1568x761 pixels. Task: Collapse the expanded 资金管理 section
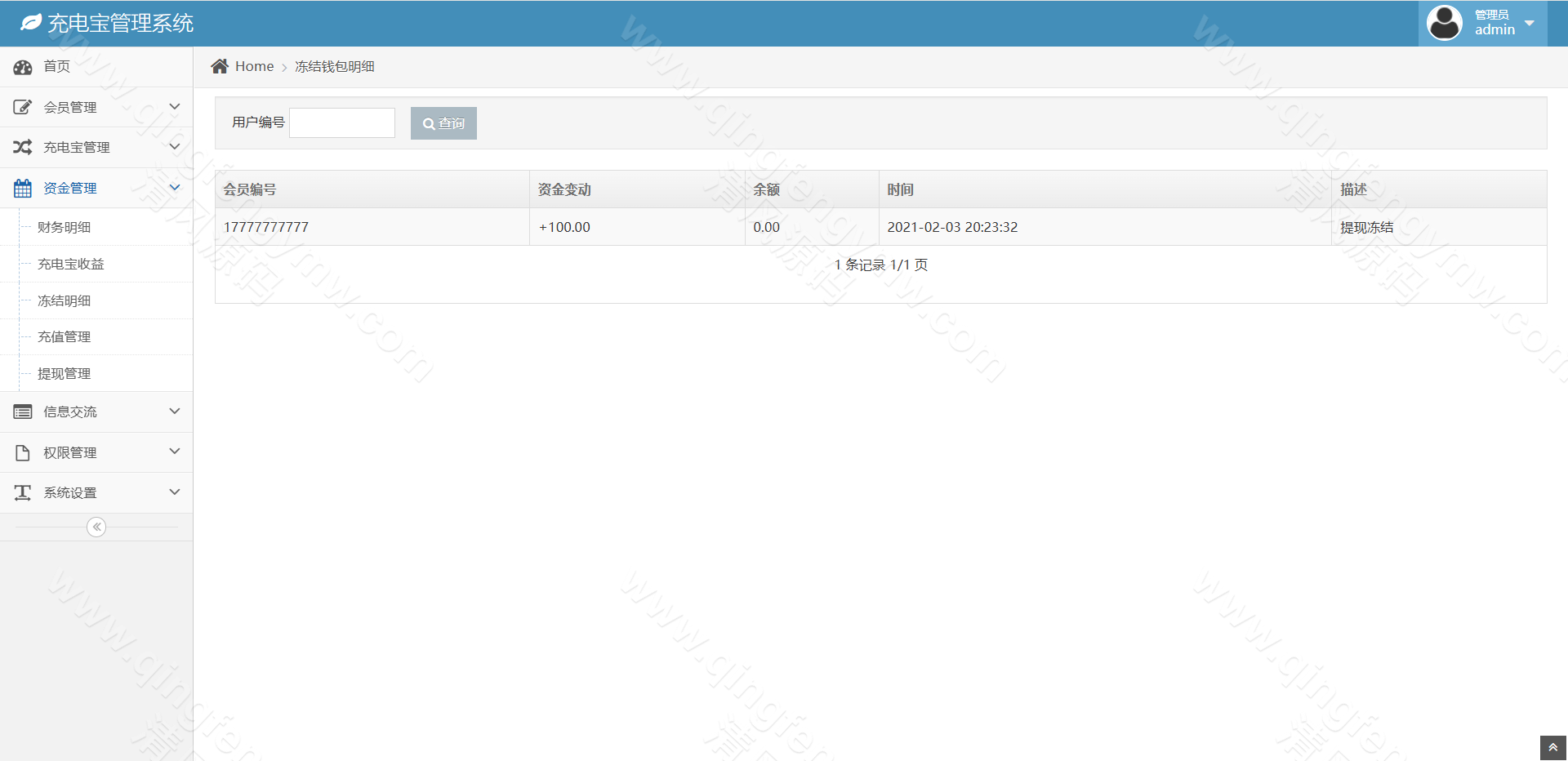(174, 187)
